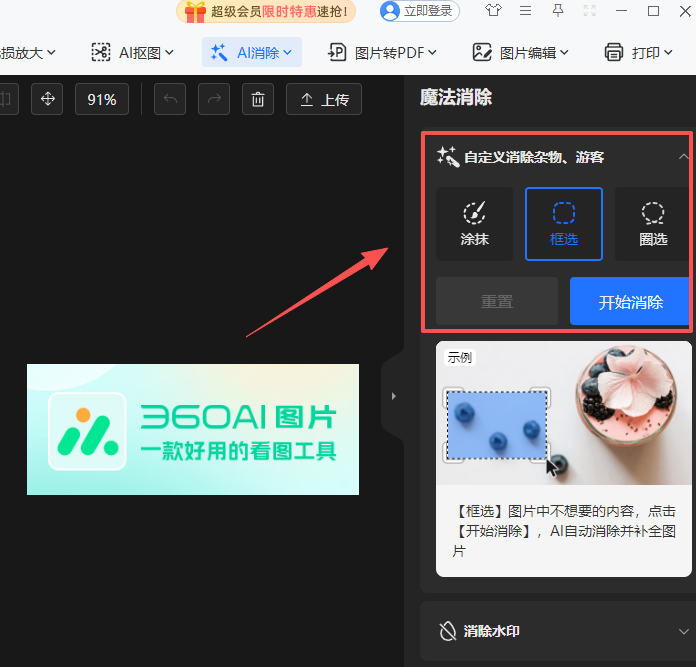The image size is (696, 667).
Task: Delete the image with trash icon
Action: click(258, 99)
